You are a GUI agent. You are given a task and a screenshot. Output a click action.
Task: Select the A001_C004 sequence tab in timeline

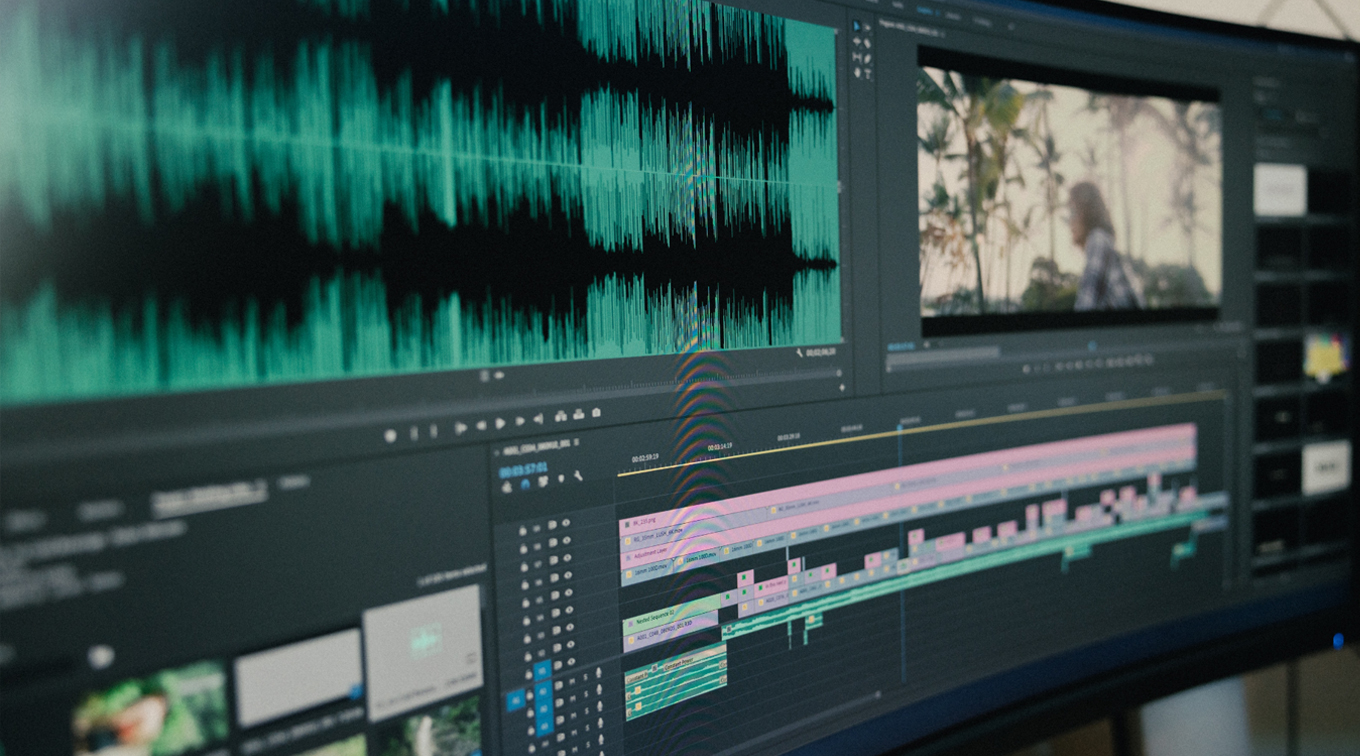click(536, 448)
